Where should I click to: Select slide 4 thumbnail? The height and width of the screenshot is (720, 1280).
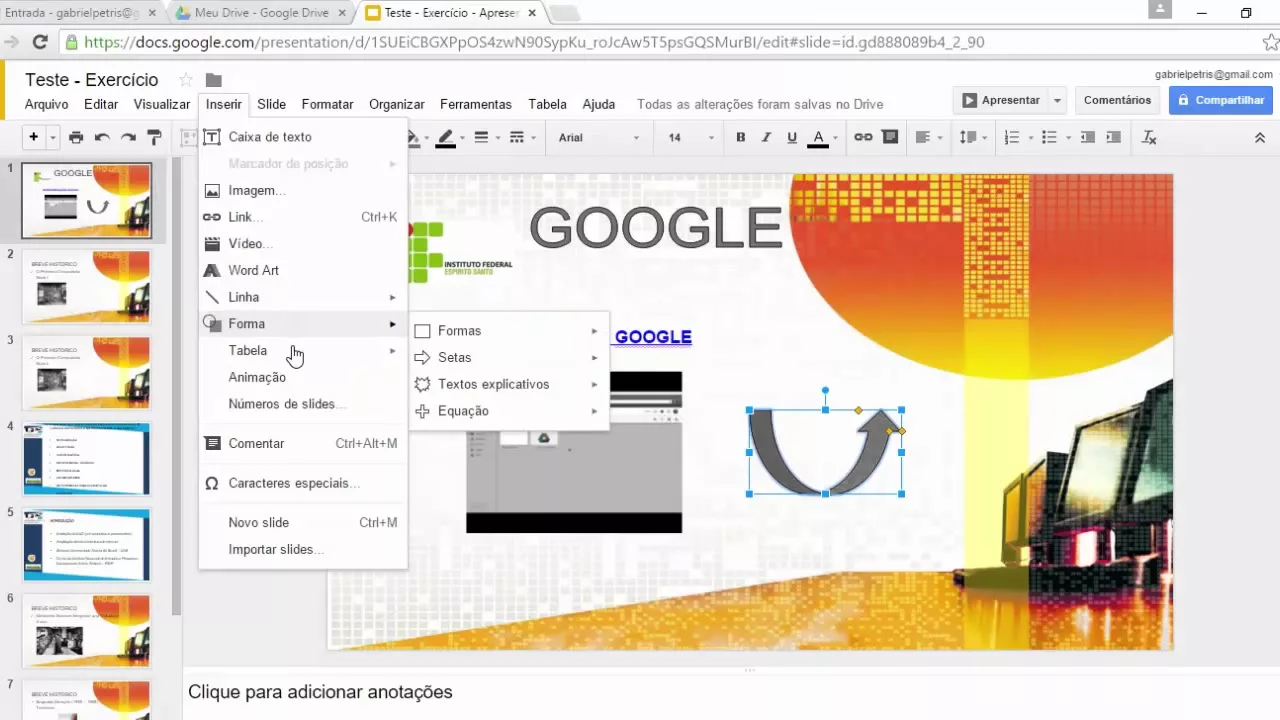(87, 459)
